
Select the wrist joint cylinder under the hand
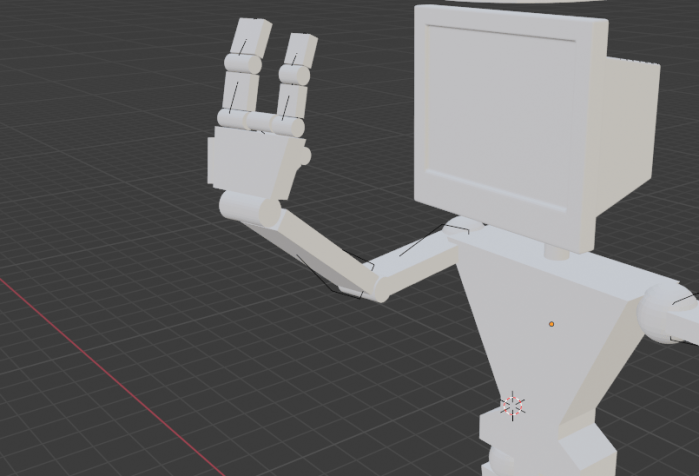(x=250, y=208)
